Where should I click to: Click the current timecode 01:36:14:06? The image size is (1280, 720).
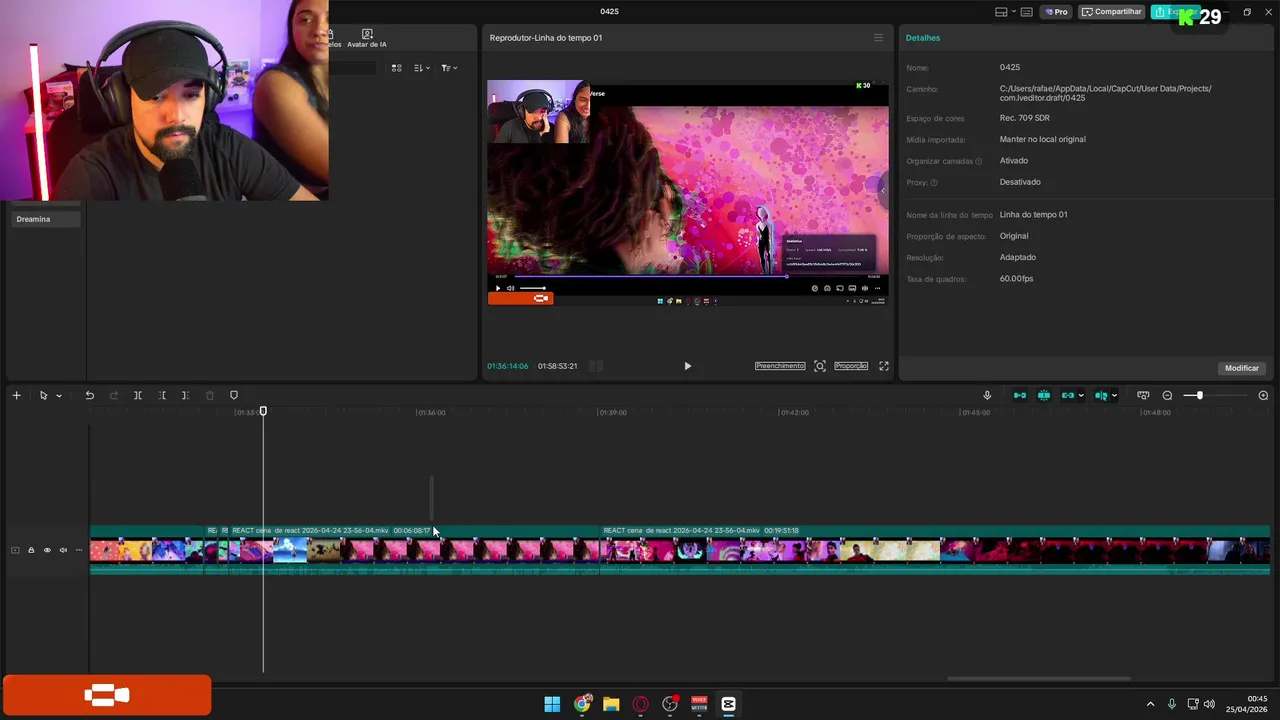click(507, 366)
